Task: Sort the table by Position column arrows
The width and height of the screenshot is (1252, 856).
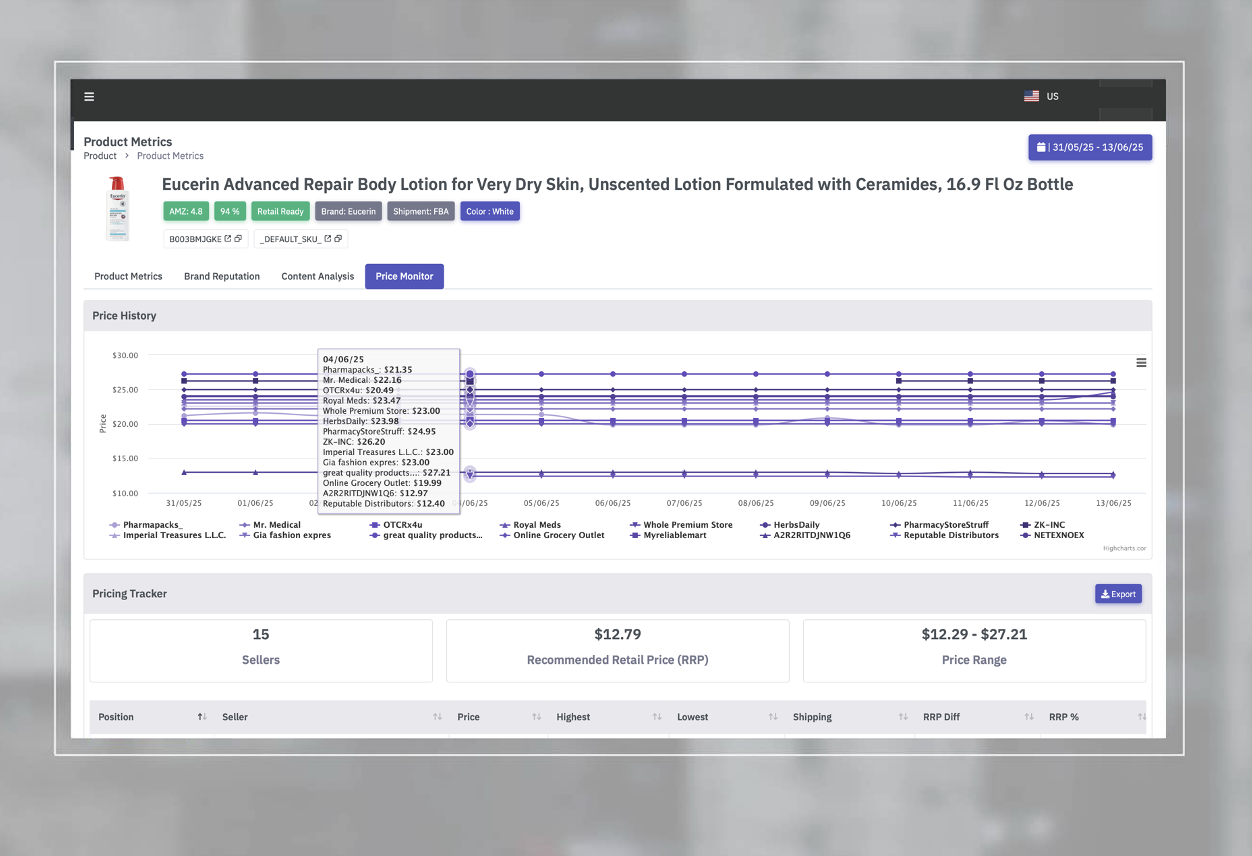Action: point(202,717)
